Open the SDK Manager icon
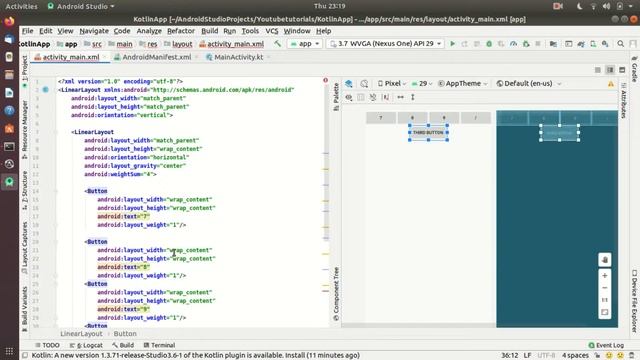 605,43
